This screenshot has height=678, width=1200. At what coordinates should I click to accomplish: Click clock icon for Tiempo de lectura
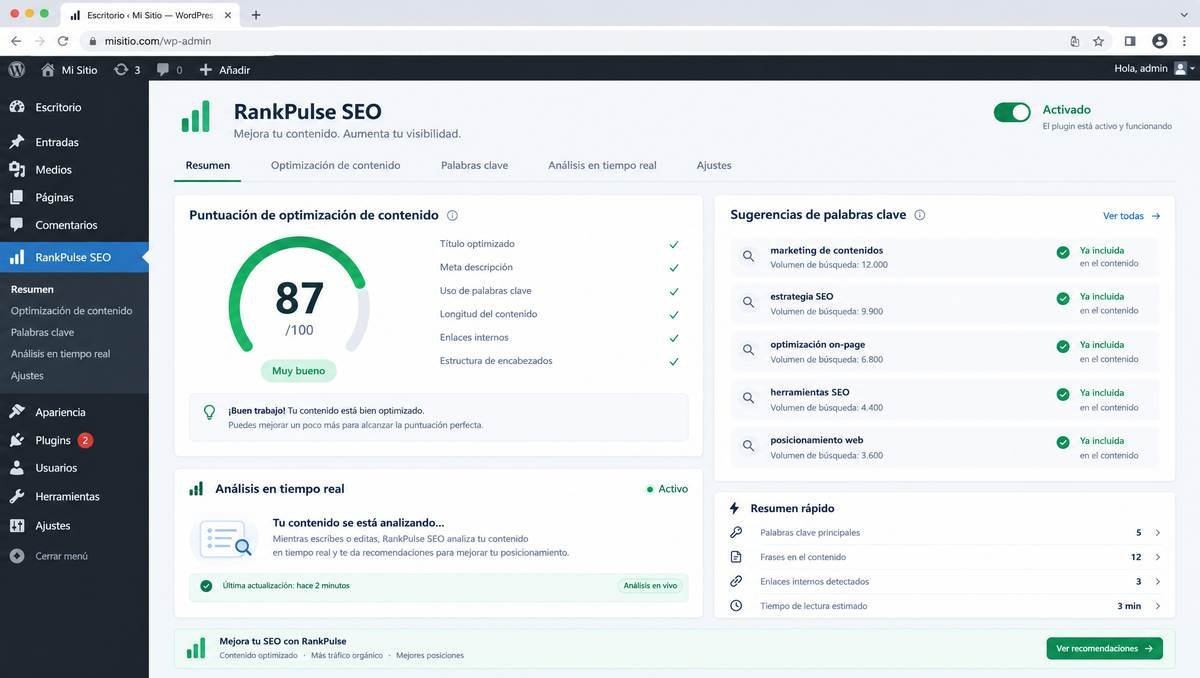736,606
